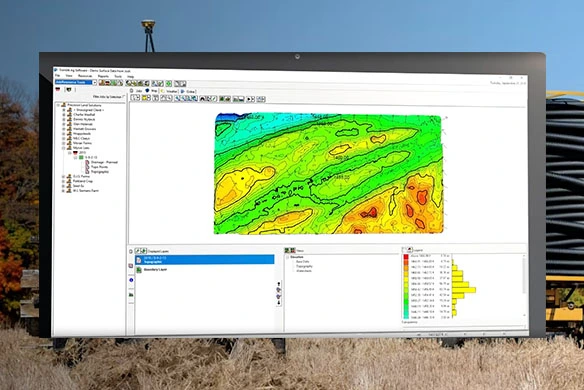Select the Drainage - Planned tree item
The image size is (584, 390).
(x=104, y=162)
